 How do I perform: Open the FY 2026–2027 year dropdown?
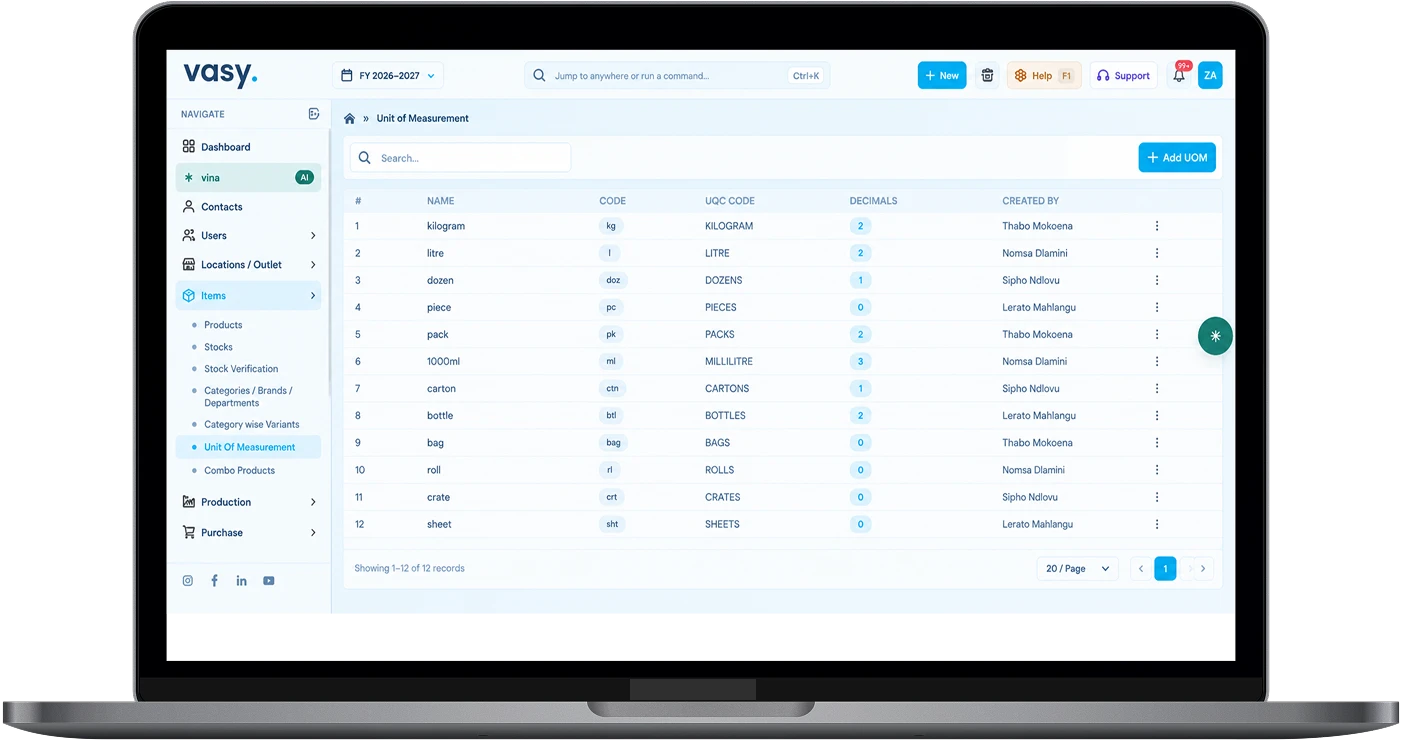388,75
